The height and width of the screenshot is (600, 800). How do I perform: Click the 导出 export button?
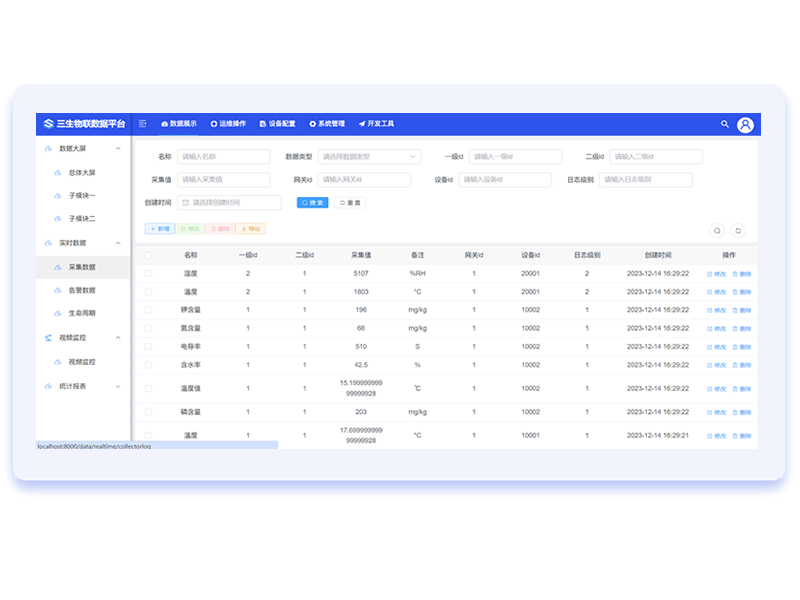(250, 229)
